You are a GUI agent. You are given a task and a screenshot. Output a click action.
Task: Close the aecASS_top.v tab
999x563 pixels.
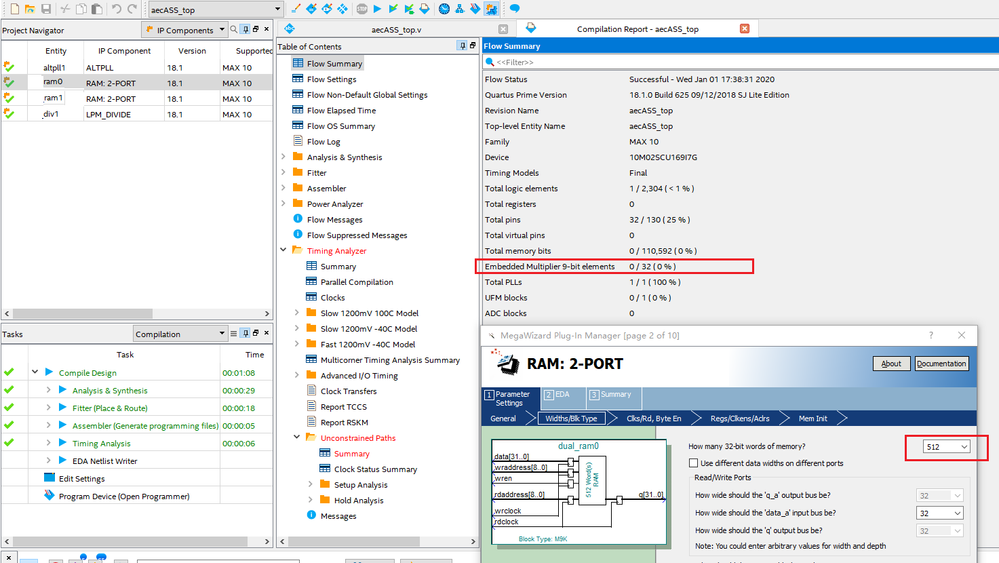503,29
